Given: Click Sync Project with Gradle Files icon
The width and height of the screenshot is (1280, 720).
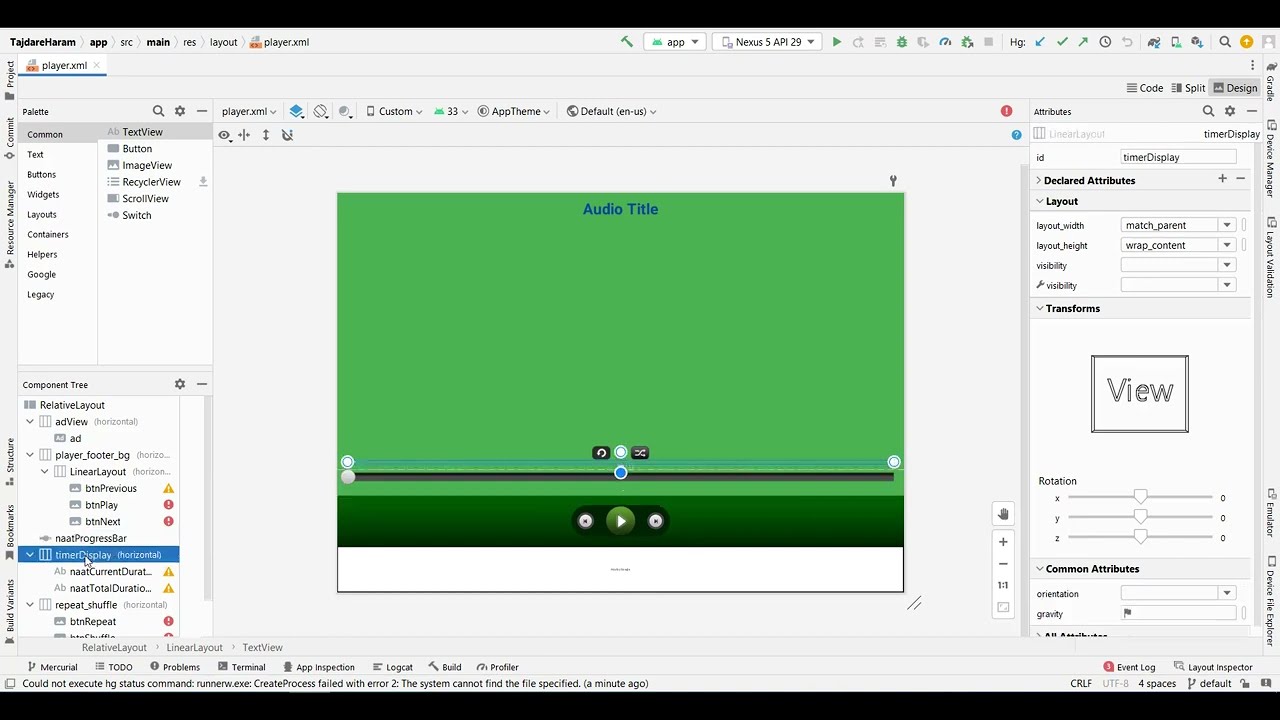Looking at the screenshot, I should click(1154, 42).
